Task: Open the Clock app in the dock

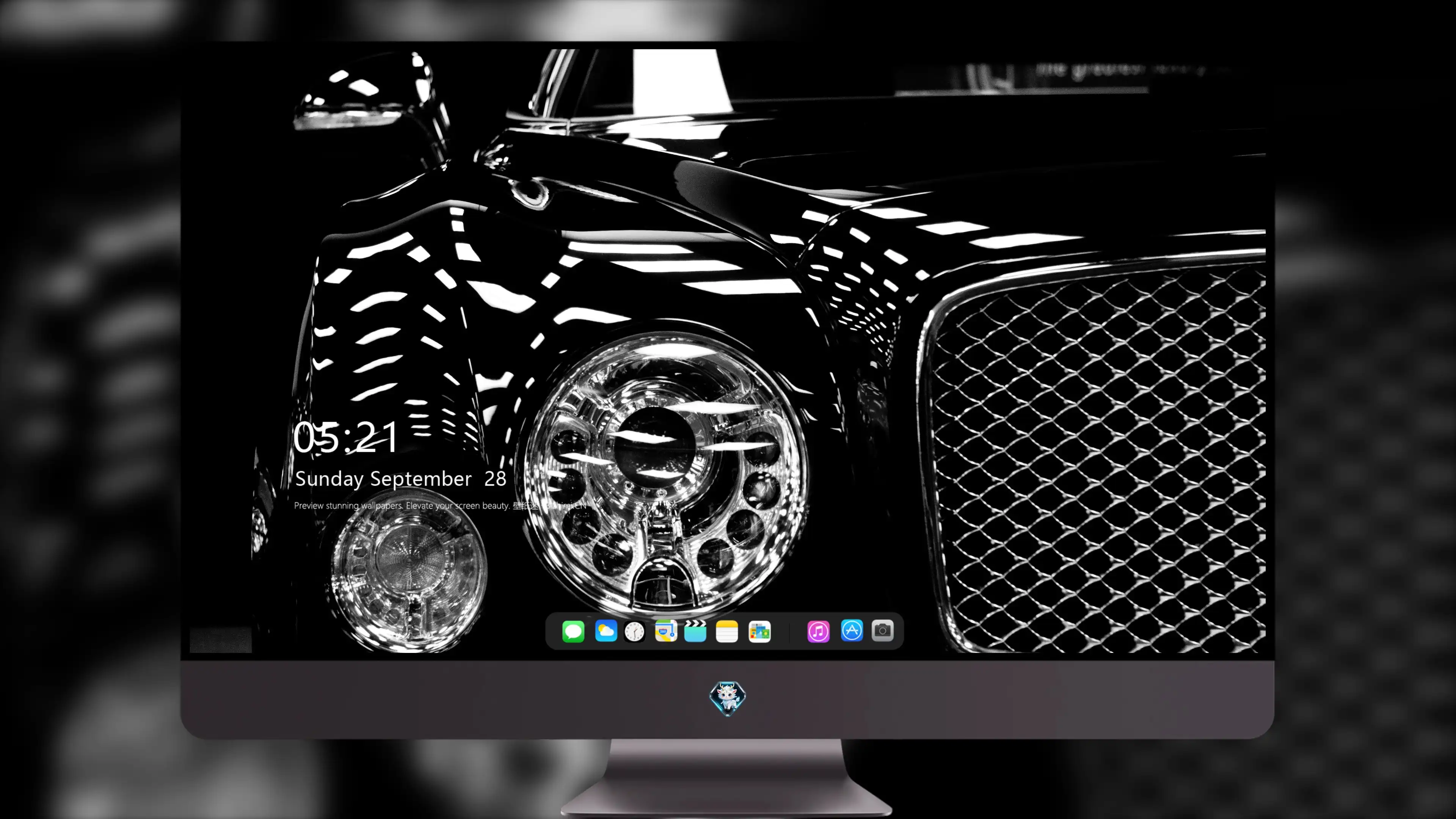Action: pos(634,631)
